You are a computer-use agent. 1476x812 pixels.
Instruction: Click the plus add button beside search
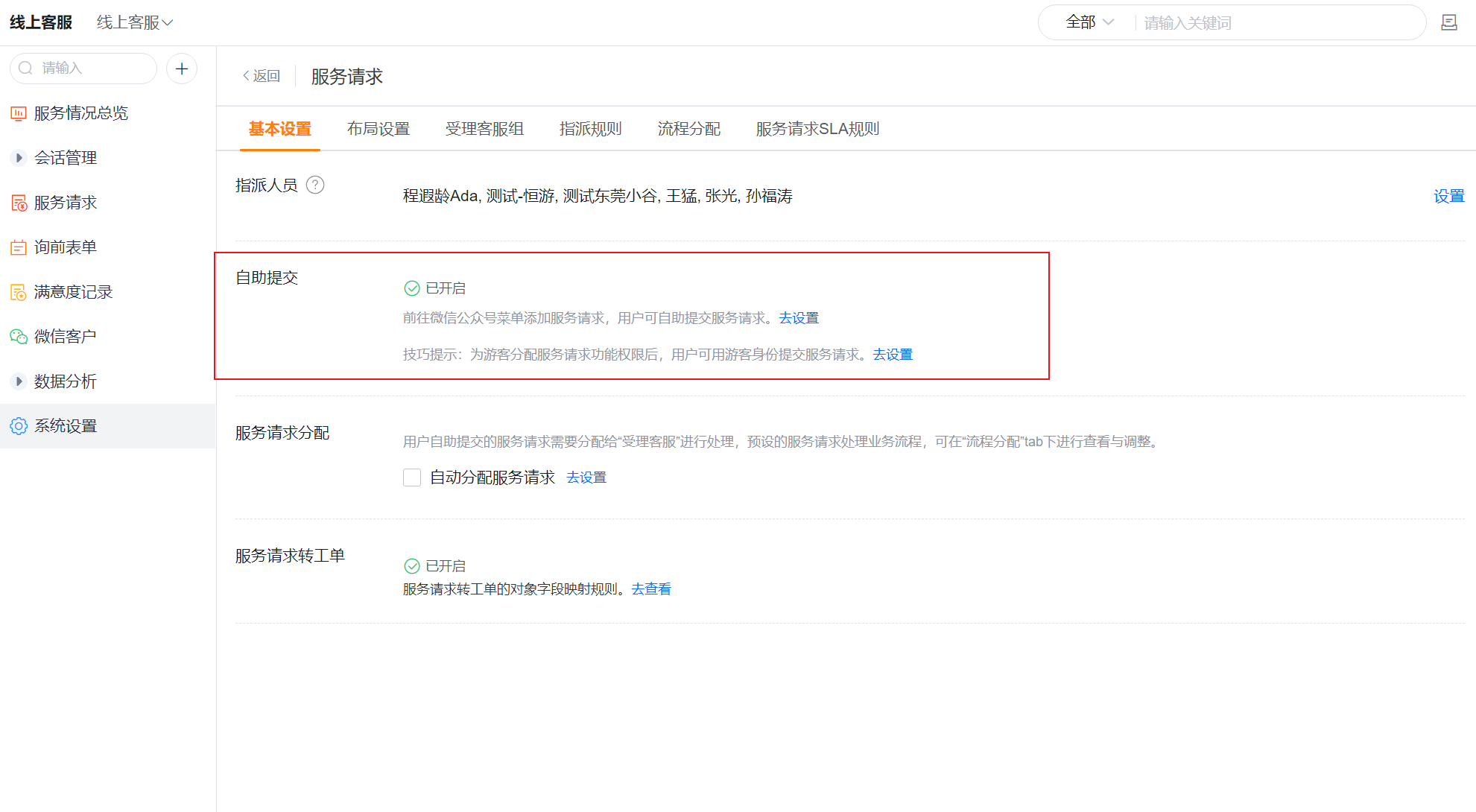pos(181,69)
